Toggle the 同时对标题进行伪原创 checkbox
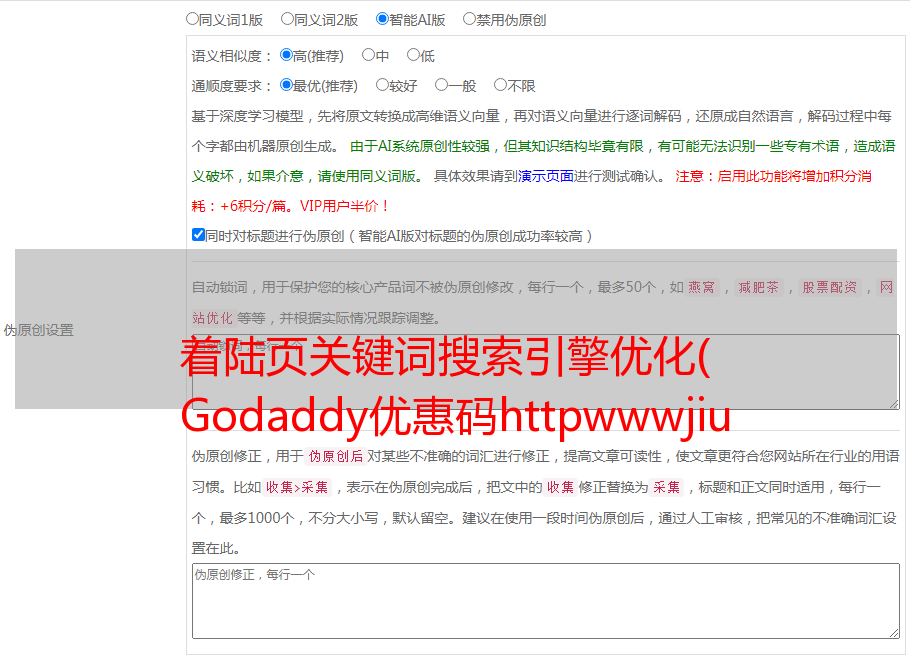 coord(198,235)
